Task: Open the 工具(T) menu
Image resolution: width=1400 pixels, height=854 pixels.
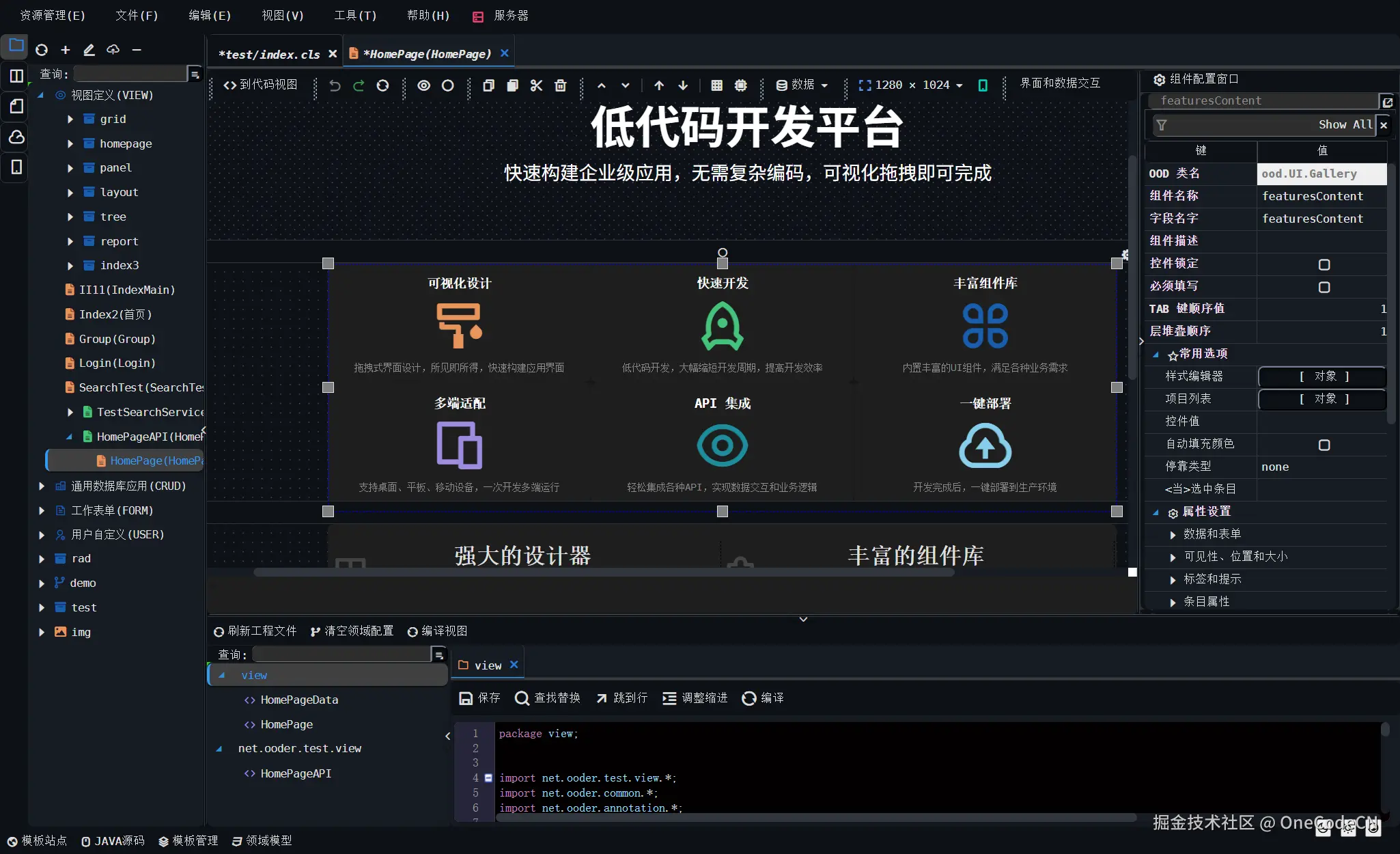Action: coord(355,15)
